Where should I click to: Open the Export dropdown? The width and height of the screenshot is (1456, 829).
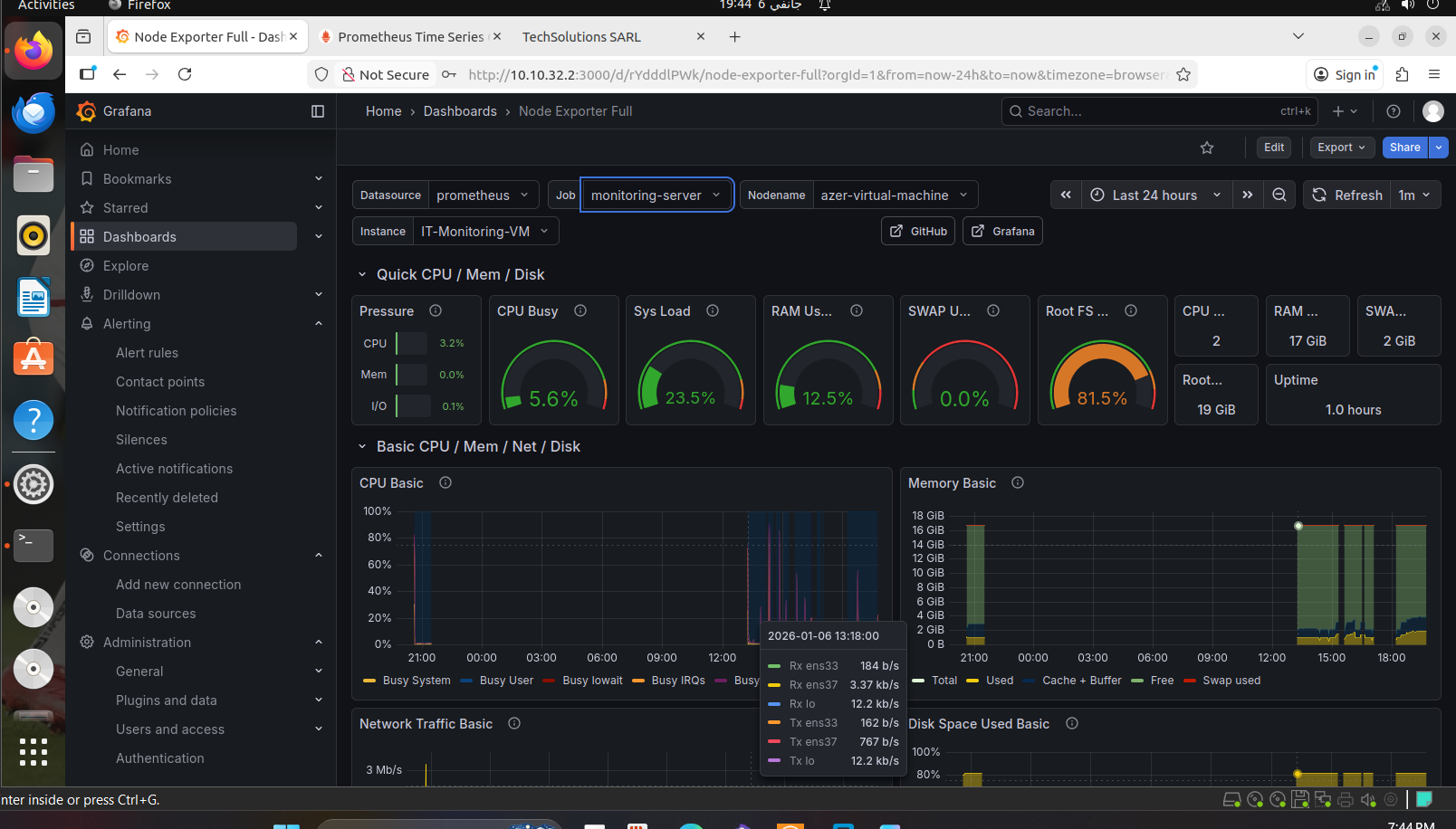click(1342, 148)
